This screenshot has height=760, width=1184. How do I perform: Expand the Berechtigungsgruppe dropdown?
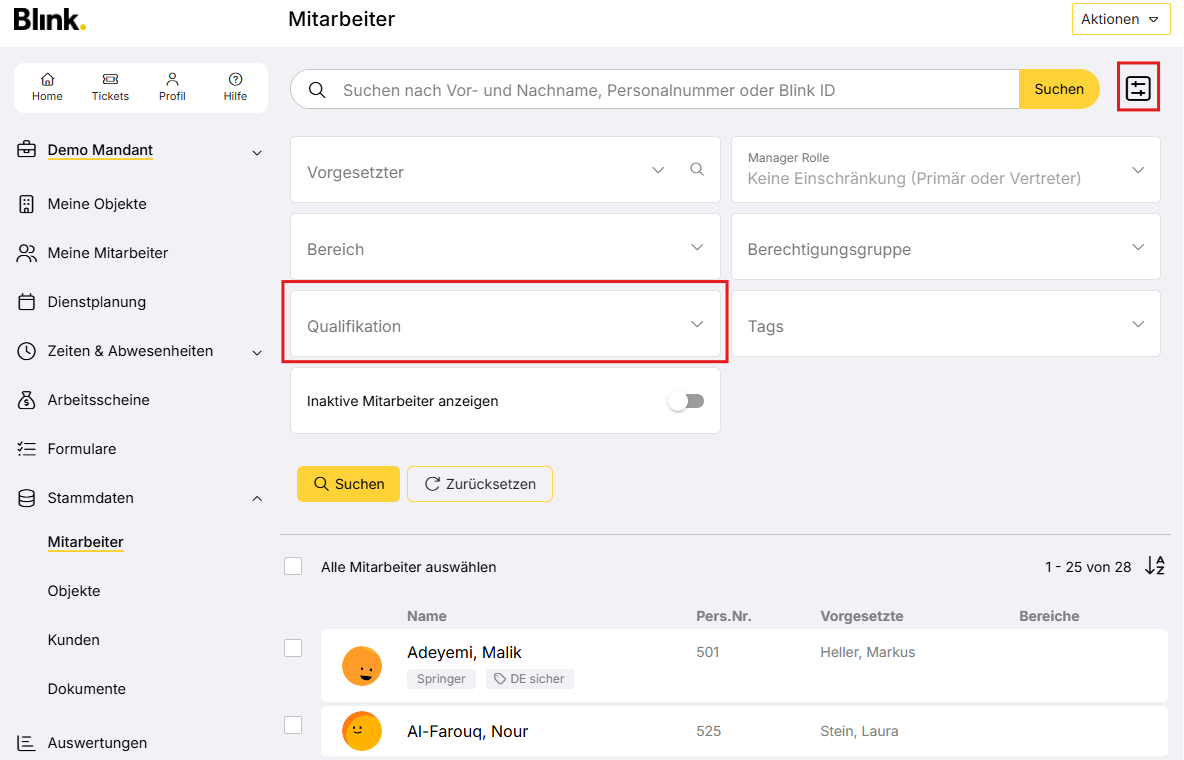[945, 248]
